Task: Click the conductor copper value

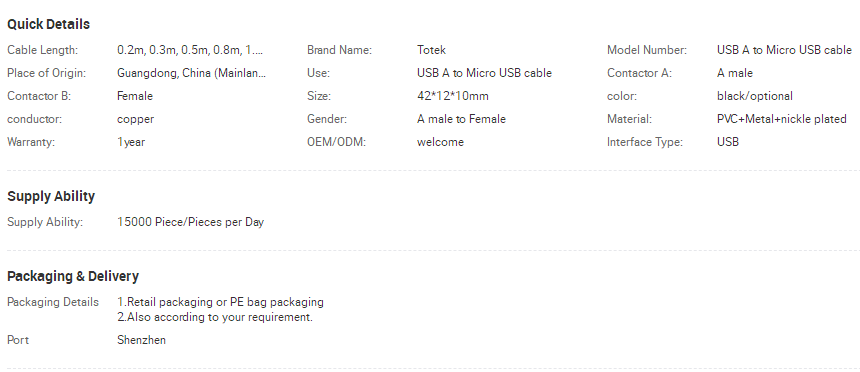Action: (x=135, y=119)
